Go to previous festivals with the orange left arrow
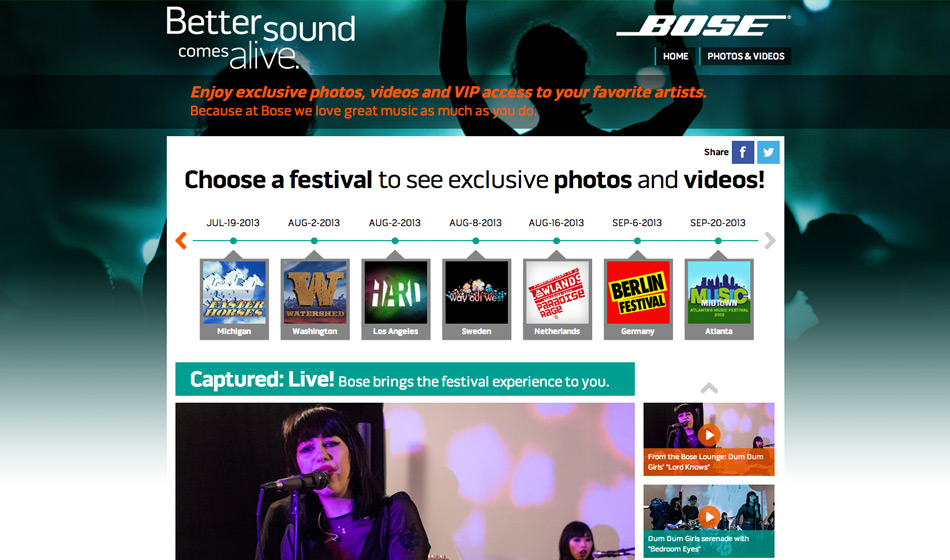The image size is (950, 560). tap(181, 241)
